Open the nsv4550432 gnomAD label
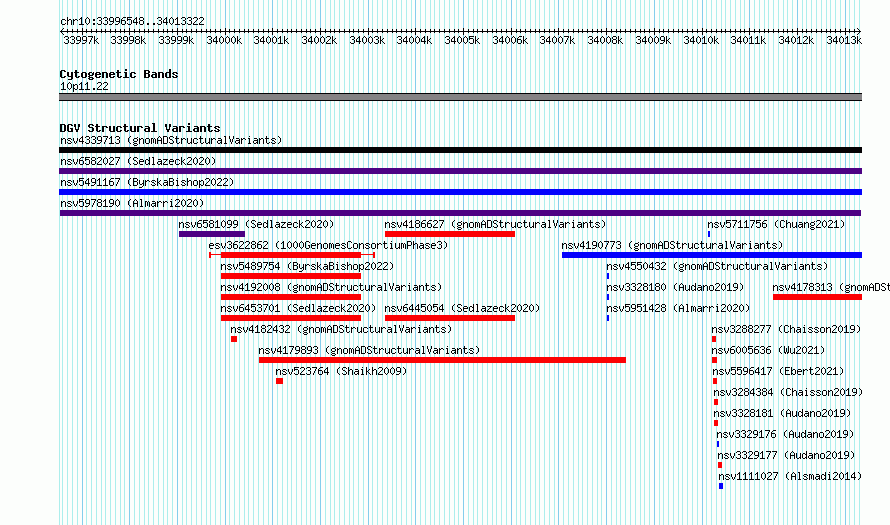Viewport: 890px width, 525px height. [717, 266]
